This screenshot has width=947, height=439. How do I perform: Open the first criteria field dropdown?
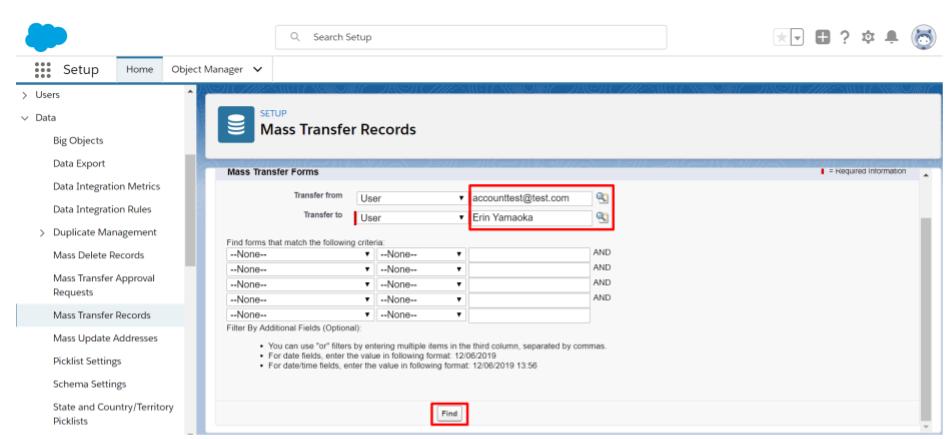300,254
